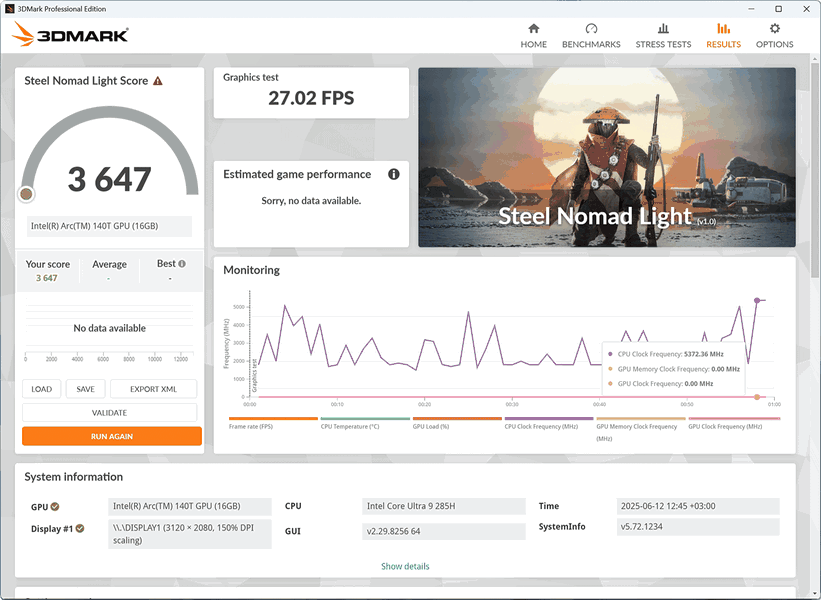The width and height of the screenshot is (821, 600).
Task: Switch to the BENCHMARKS tab
Action: 591,36
